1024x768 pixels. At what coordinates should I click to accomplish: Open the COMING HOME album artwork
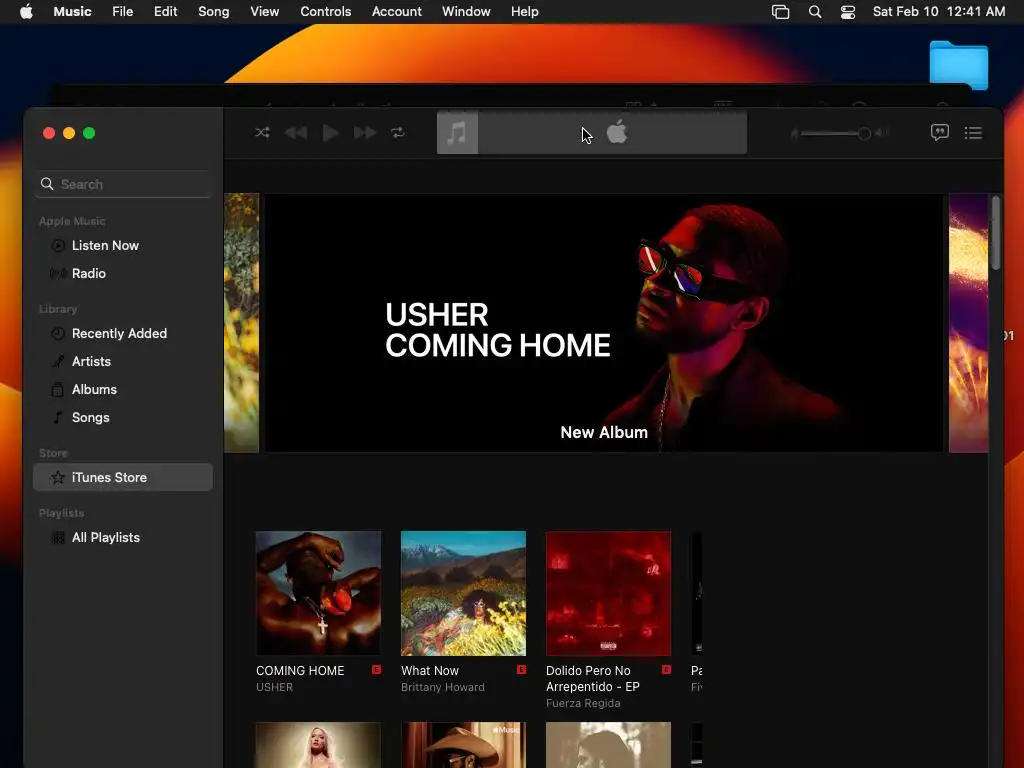point(319,593)
